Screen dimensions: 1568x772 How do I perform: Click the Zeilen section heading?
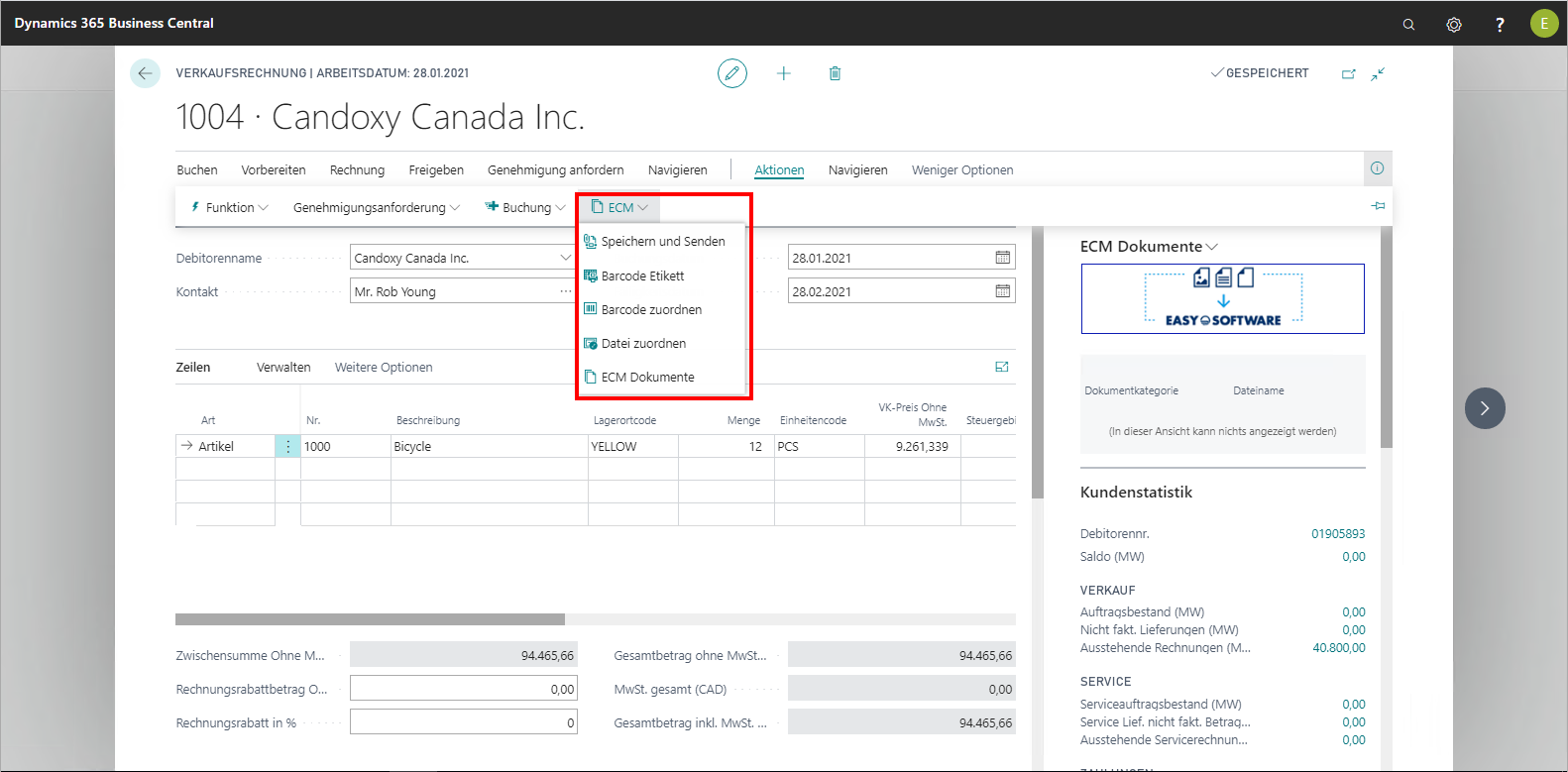(x=193, y=368)
